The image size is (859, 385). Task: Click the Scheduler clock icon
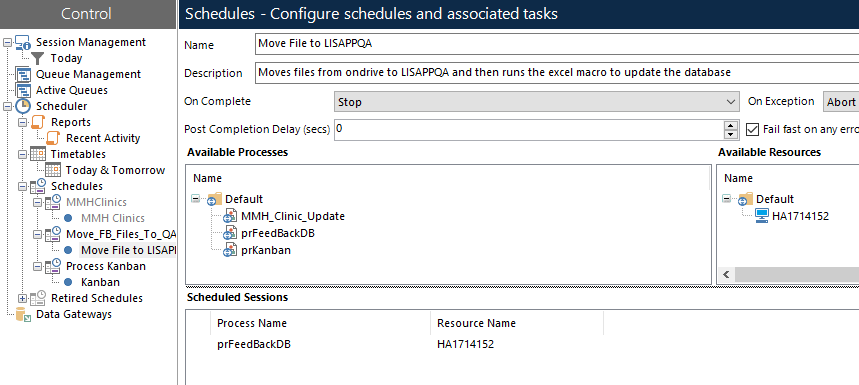[23, 106]
